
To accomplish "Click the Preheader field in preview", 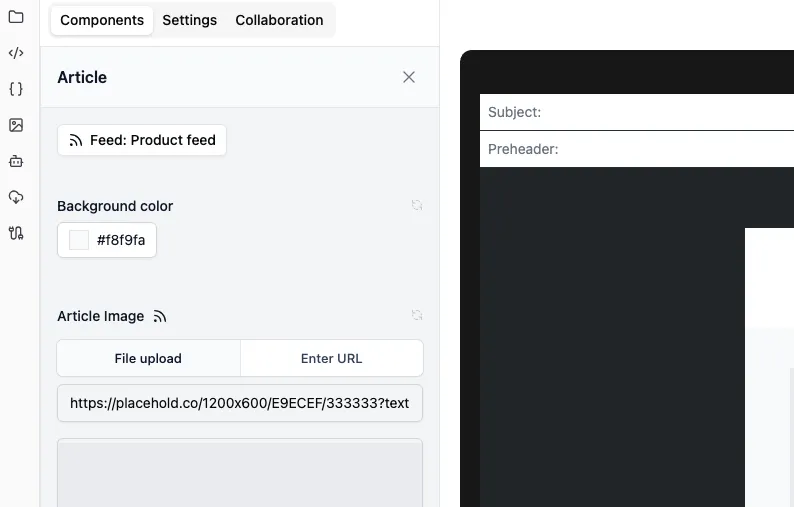I will [x=637, y=149].
